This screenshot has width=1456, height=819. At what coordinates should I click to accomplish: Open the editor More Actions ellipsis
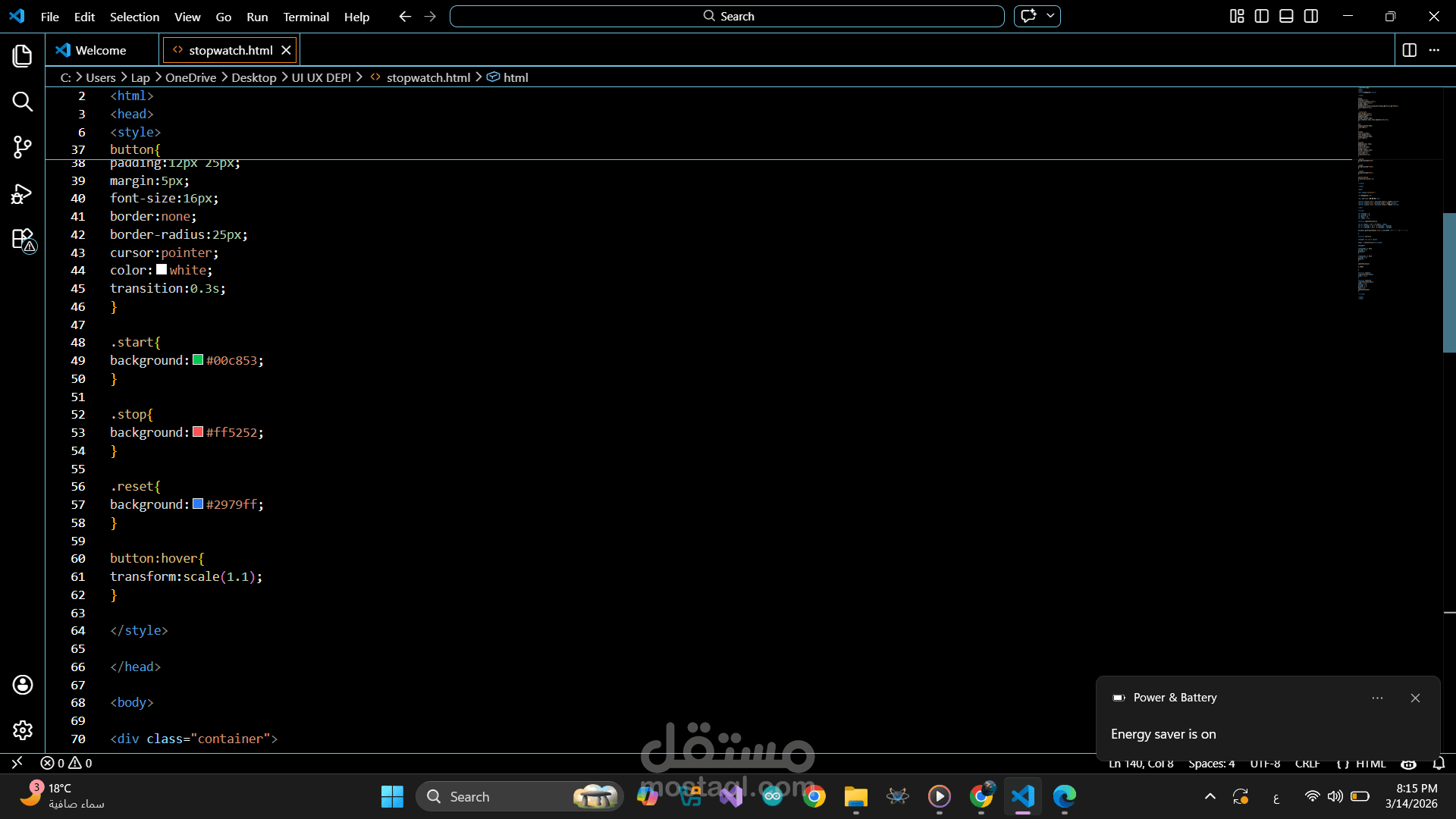[x=1434, y=50]
